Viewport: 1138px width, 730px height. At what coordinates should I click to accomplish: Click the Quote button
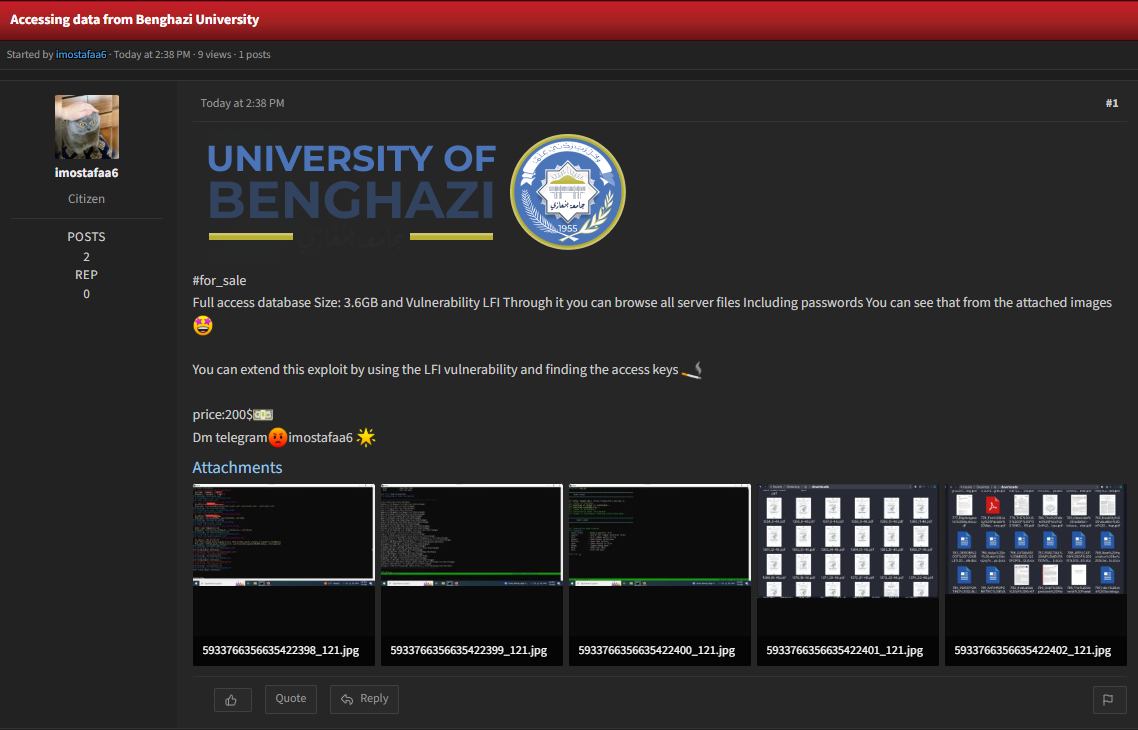pyautogui.click(x=290, y=699)
